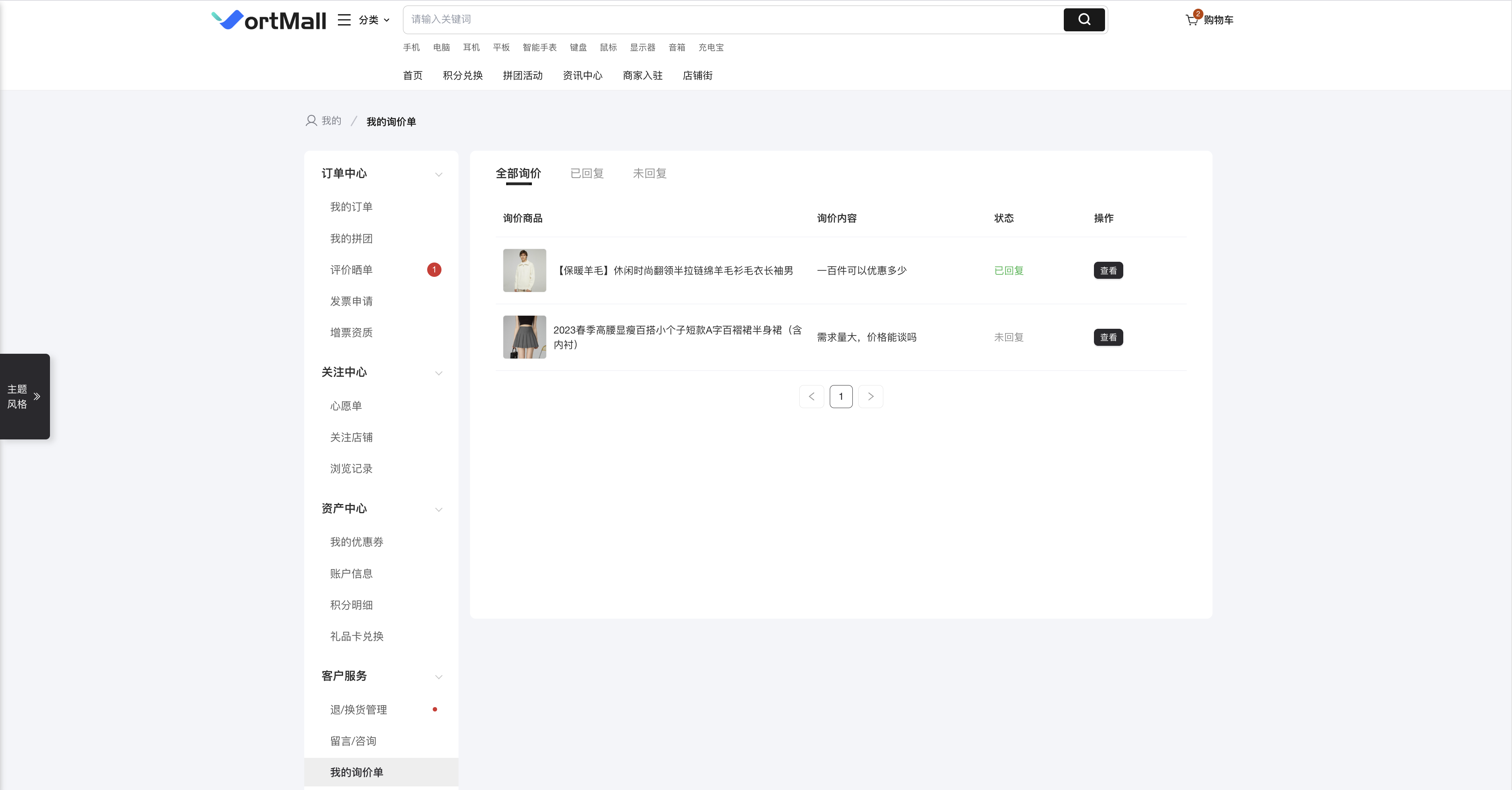Open 积分兑换 in the navigation bar
Viewport: 1512px width, 790px height.
click(x=462, y=75)
